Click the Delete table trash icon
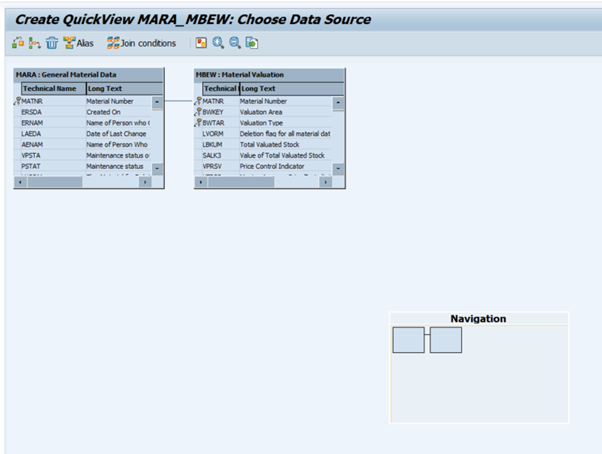Viewport: 602px width, 454px height. (x=52, y=43)
